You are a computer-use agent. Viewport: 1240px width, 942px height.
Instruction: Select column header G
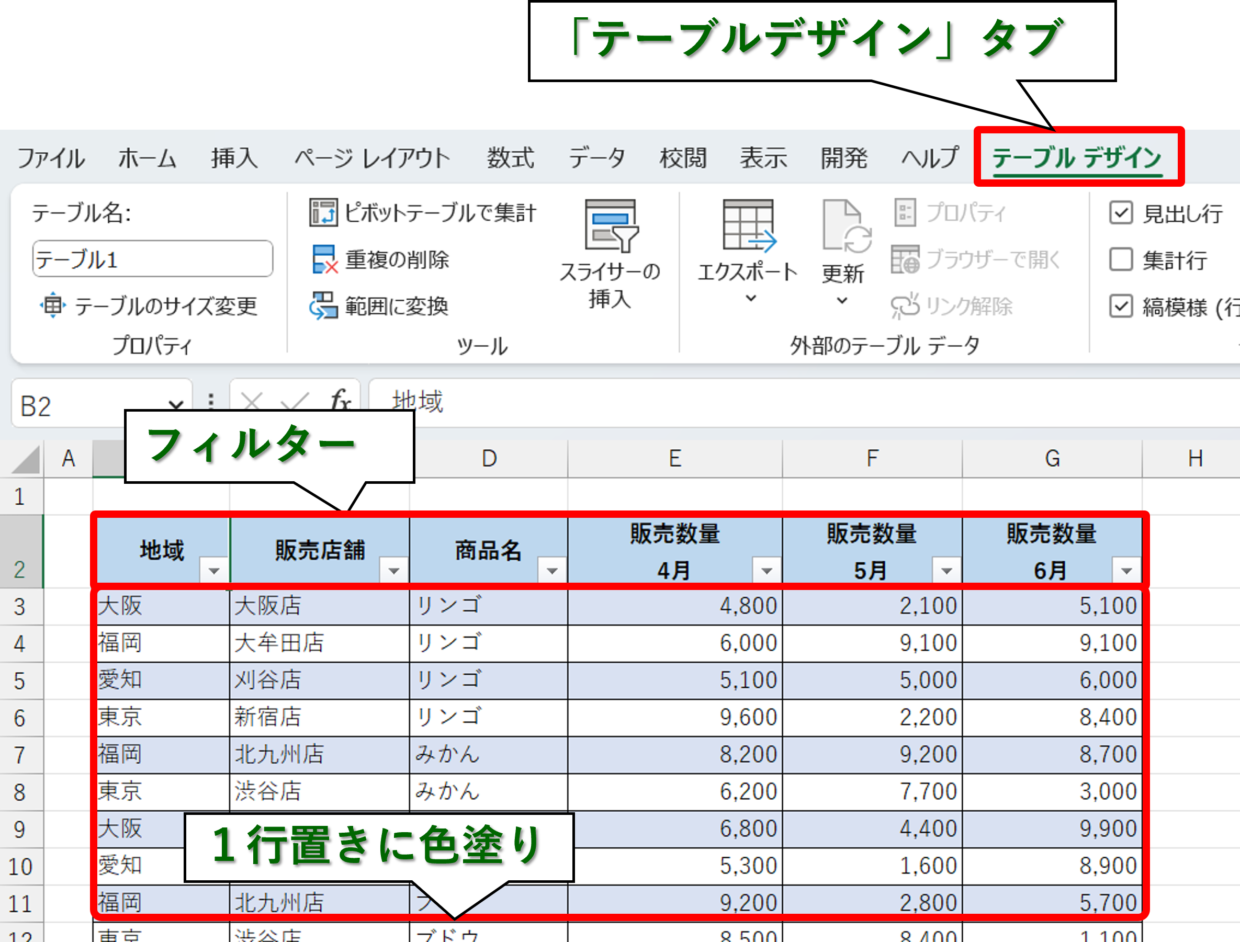[1052, 459]
